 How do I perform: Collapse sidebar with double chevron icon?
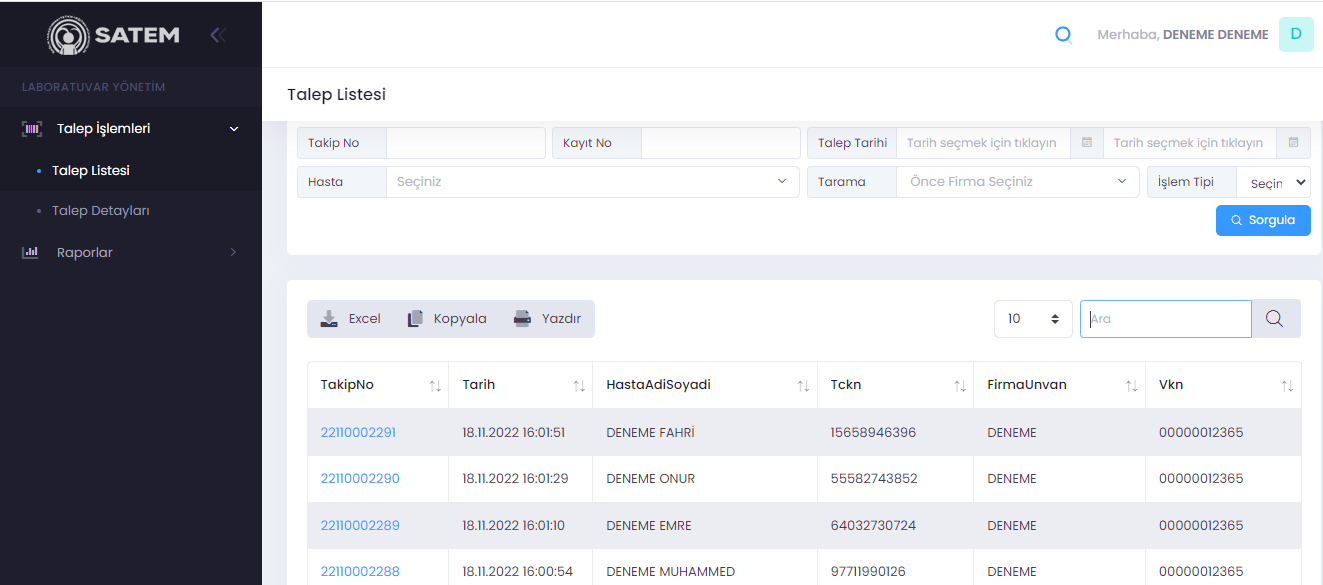point(217,35)
